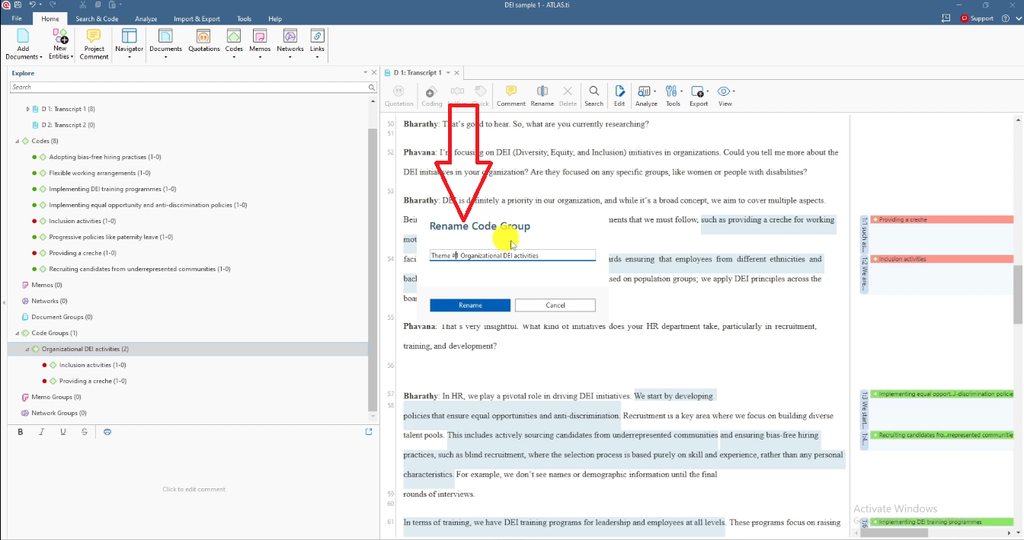Switch to the Import & Export tab
Viewport: 1024px width, 540px height.
click(197, 18)
